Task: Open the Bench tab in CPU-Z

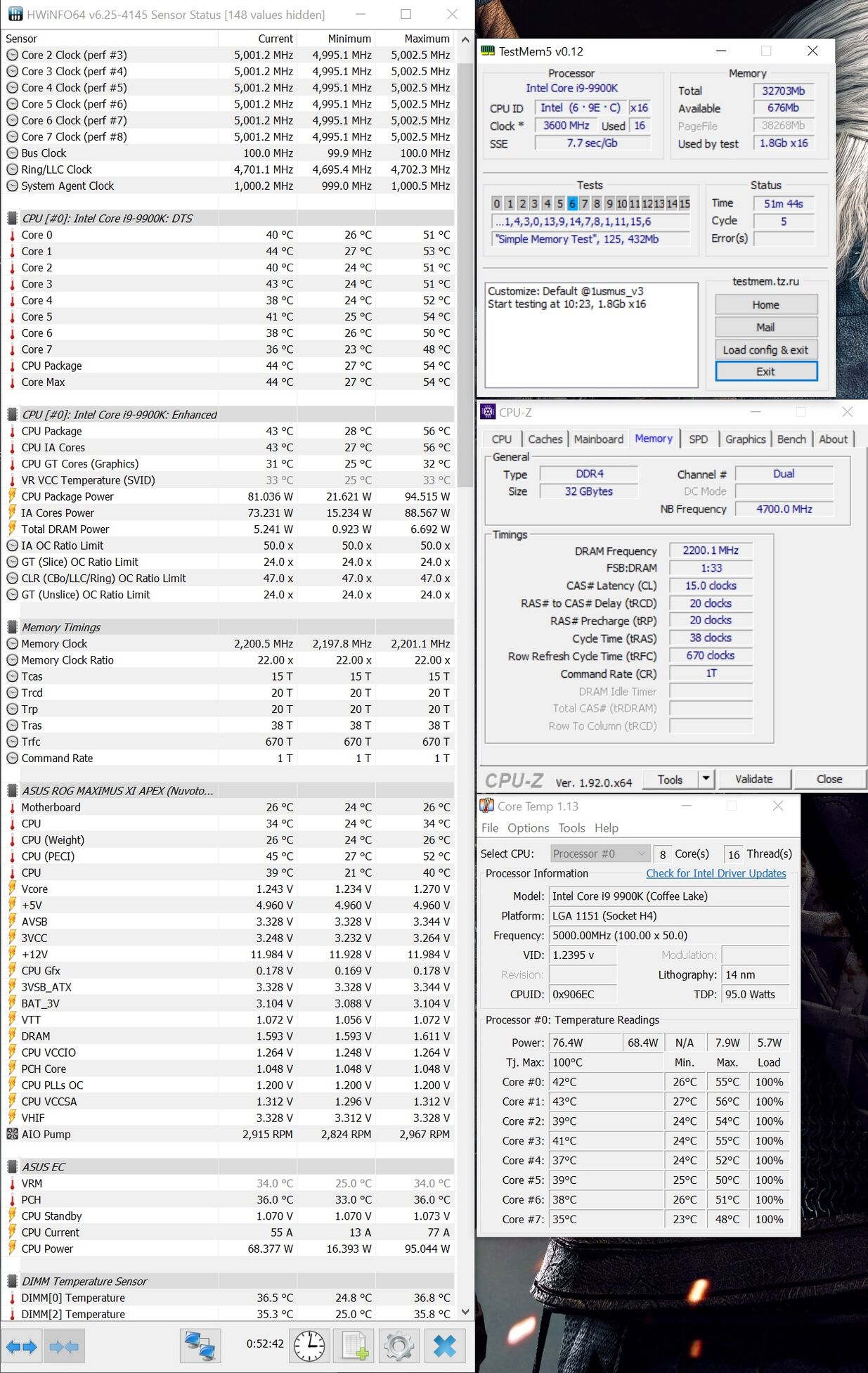Action: coord(792,439)
